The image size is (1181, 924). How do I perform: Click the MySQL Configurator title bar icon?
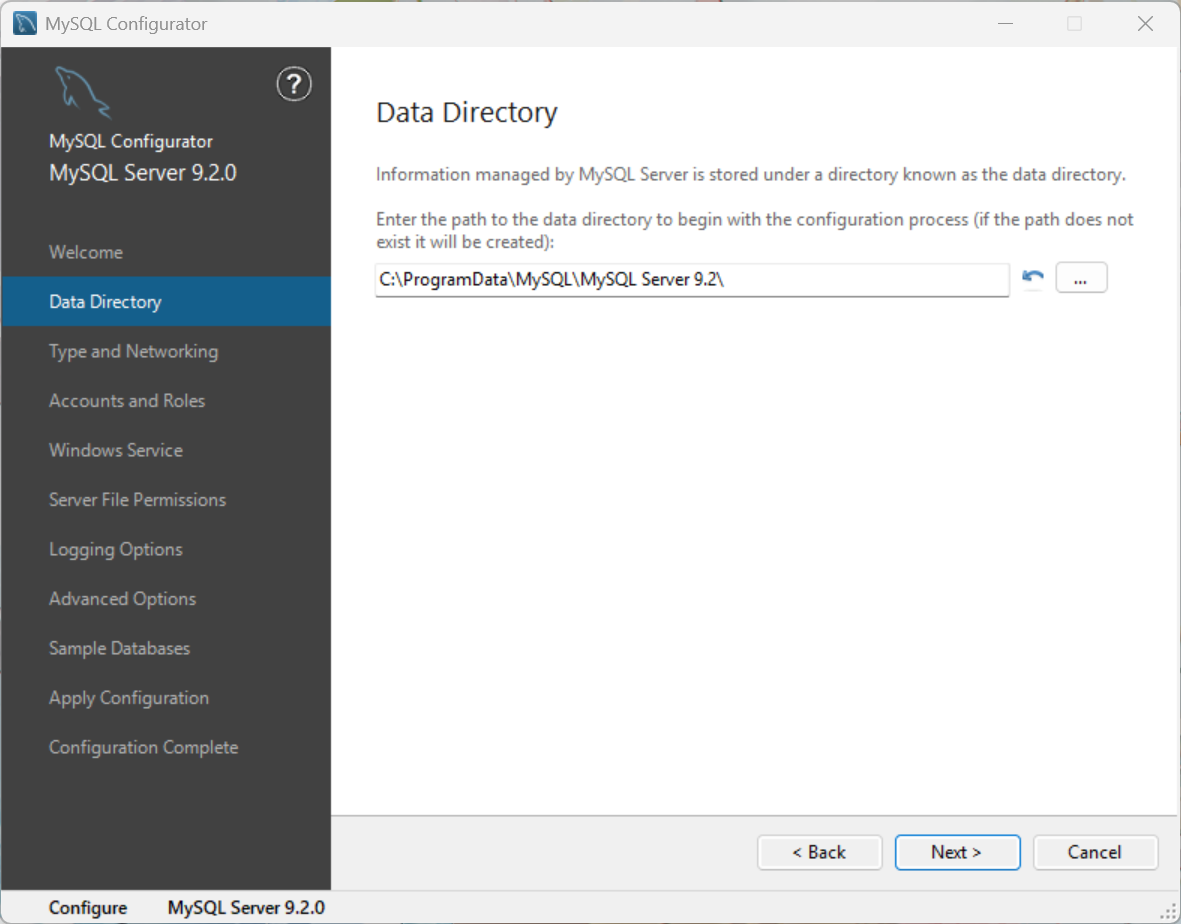click(25, 23)
